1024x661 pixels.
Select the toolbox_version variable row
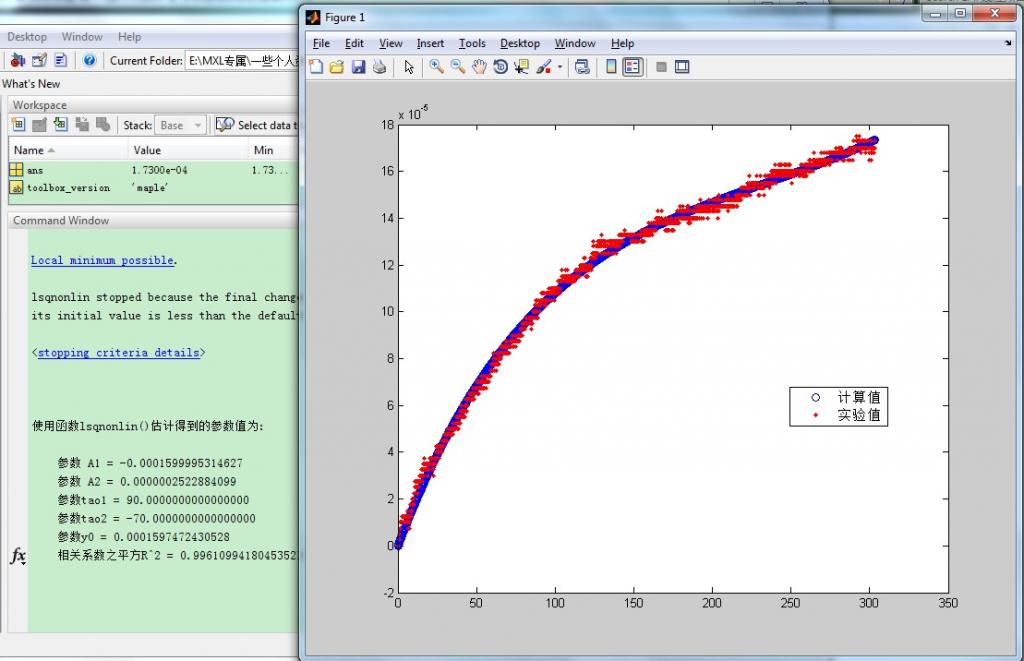(153, 187)
